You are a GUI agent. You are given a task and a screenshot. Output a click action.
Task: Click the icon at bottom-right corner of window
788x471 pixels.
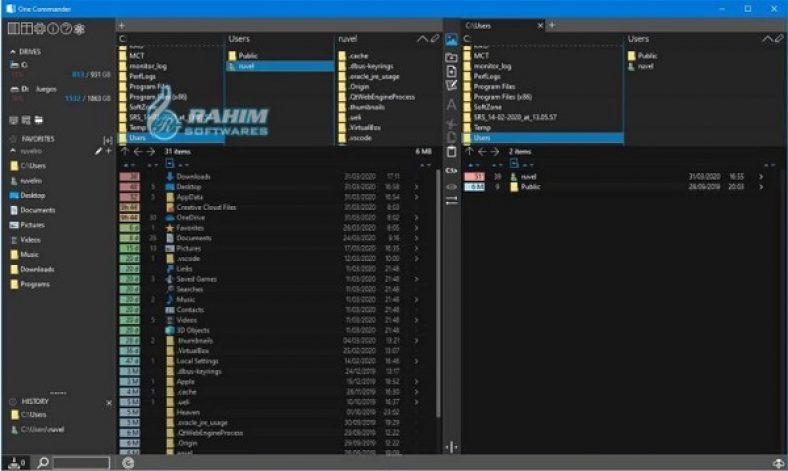[x=778, y=463]
